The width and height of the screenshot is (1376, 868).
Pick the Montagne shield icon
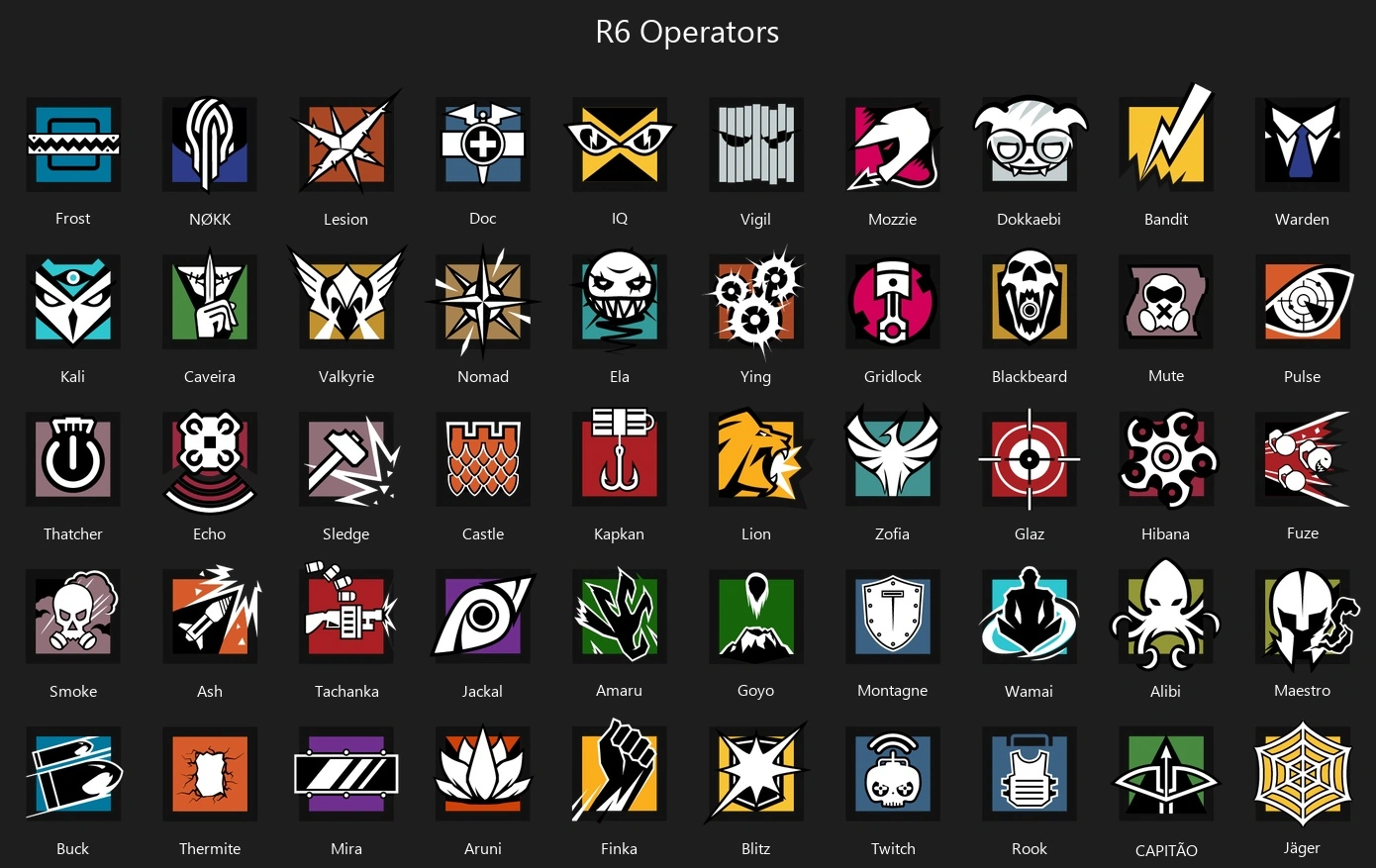click(893, 616)
